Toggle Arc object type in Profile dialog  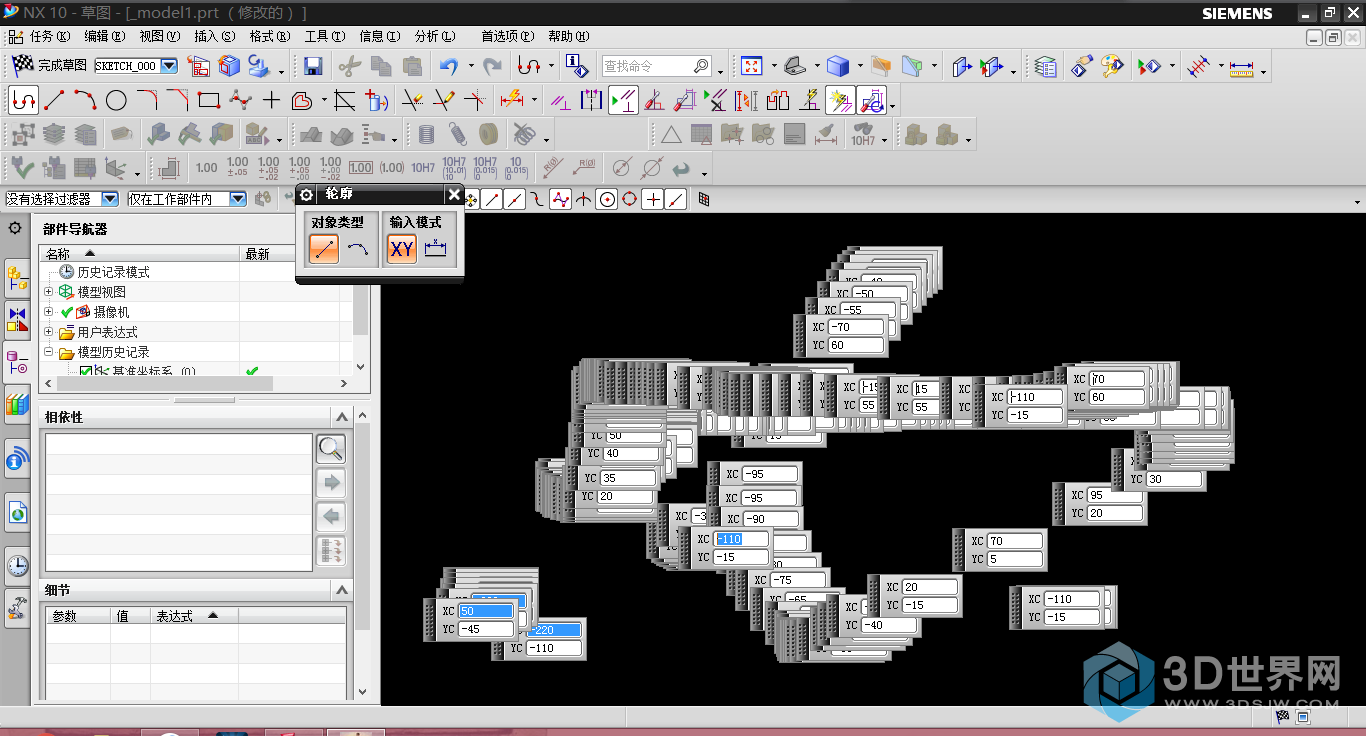357,249
